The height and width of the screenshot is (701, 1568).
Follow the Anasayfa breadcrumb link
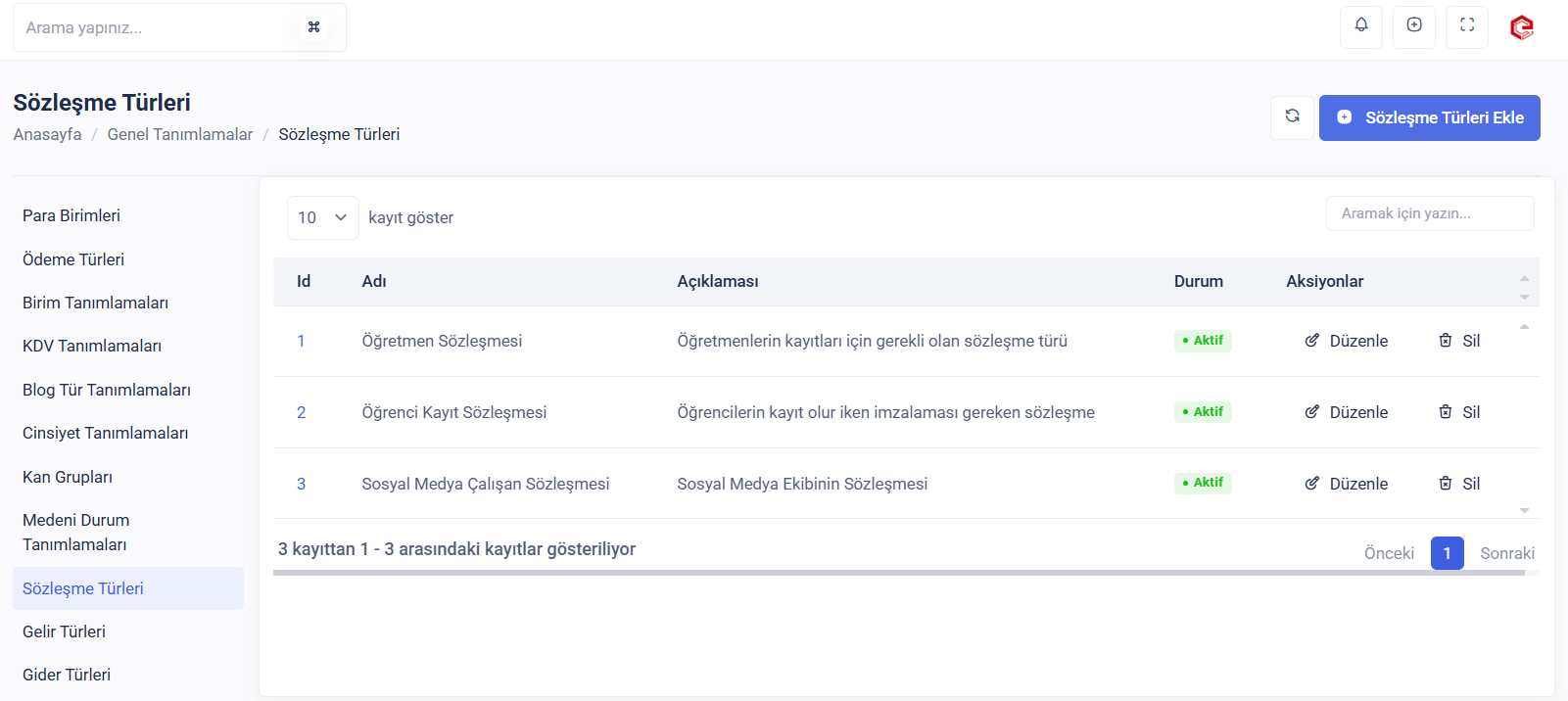tap(47, 134)
